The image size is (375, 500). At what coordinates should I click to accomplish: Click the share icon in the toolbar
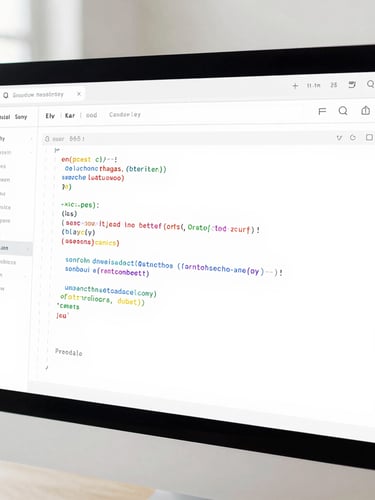pos(366,110)
